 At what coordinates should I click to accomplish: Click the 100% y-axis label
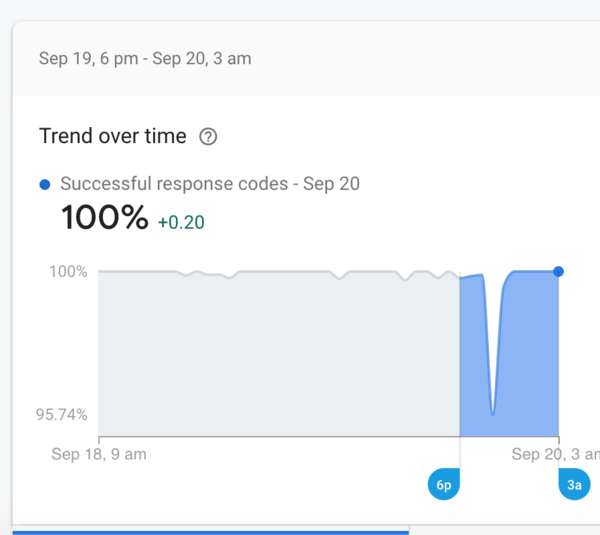tap(68, 271)
